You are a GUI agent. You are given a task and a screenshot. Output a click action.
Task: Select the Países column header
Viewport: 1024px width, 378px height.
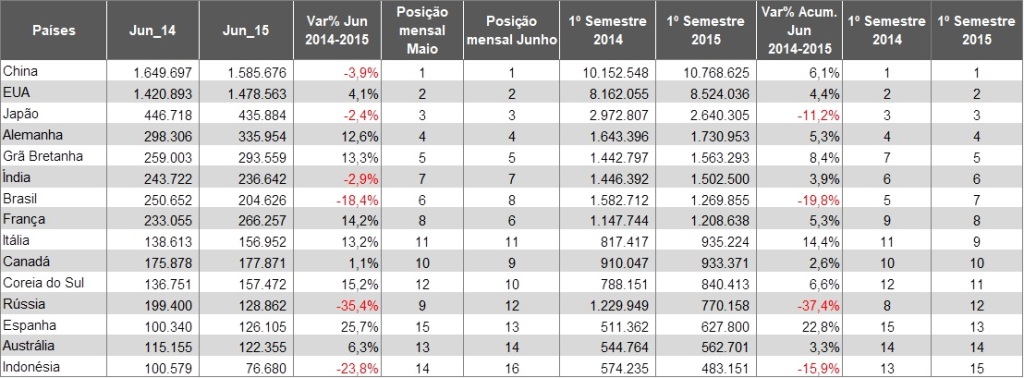(x=53, y=31)
